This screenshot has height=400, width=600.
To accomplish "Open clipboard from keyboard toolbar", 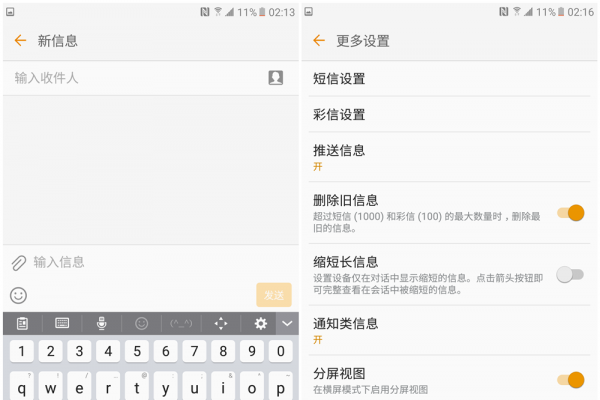I will 22,323.
